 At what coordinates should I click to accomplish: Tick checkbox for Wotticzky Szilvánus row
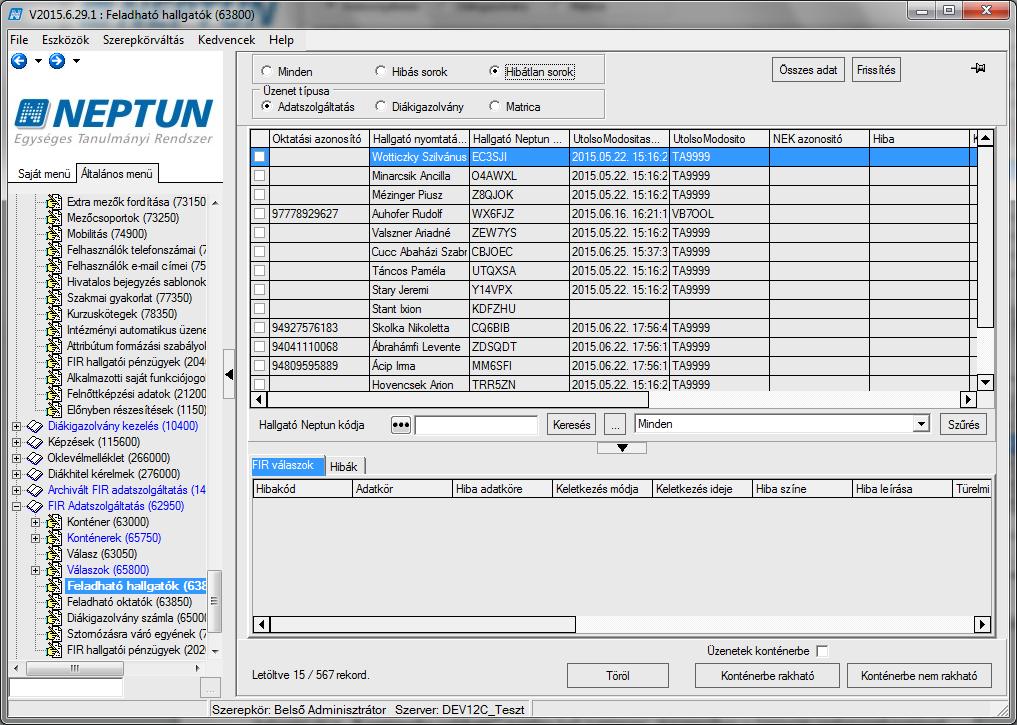tap(259, 157)
